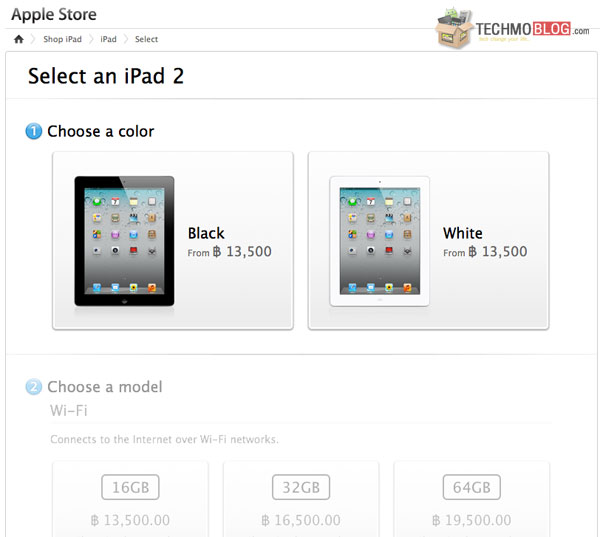Viewport: 600px width, 537px height.
Task: Open the Shop iPad breadcrumb link
Action: pyautogui.click(x=62, y=39)
